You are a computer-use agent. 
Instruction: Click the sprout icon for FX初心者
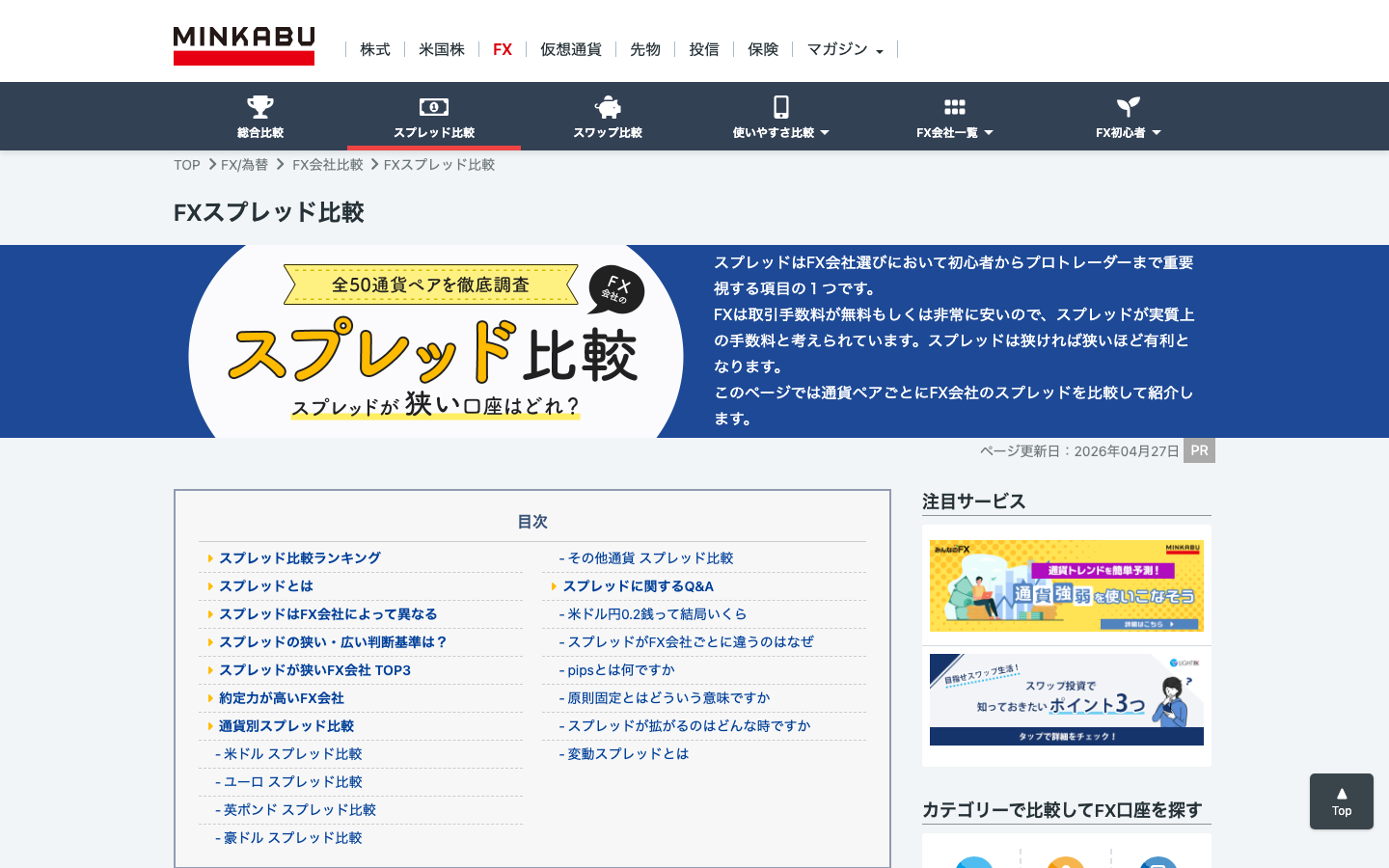click(1129, 106)
